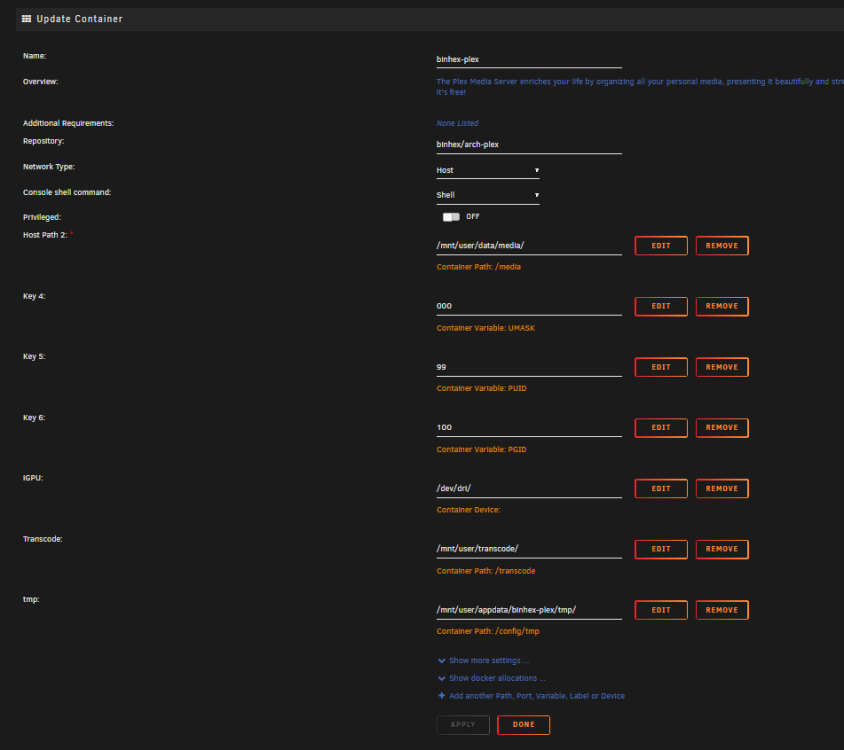Click the None Listed requirements text
Viewport: 844px width, 750px height.
pos(457,123)
